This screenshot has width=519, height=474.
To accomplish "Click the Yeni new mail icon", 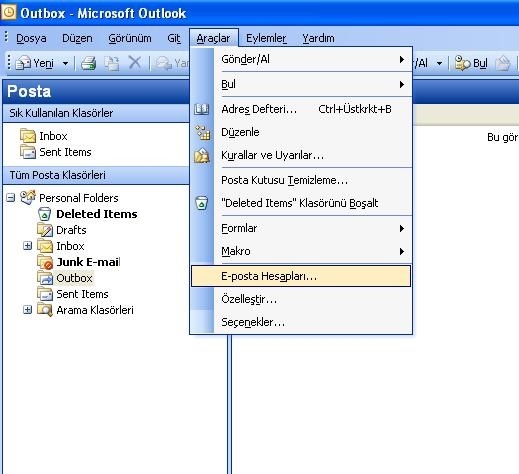I will pos(23,63).
